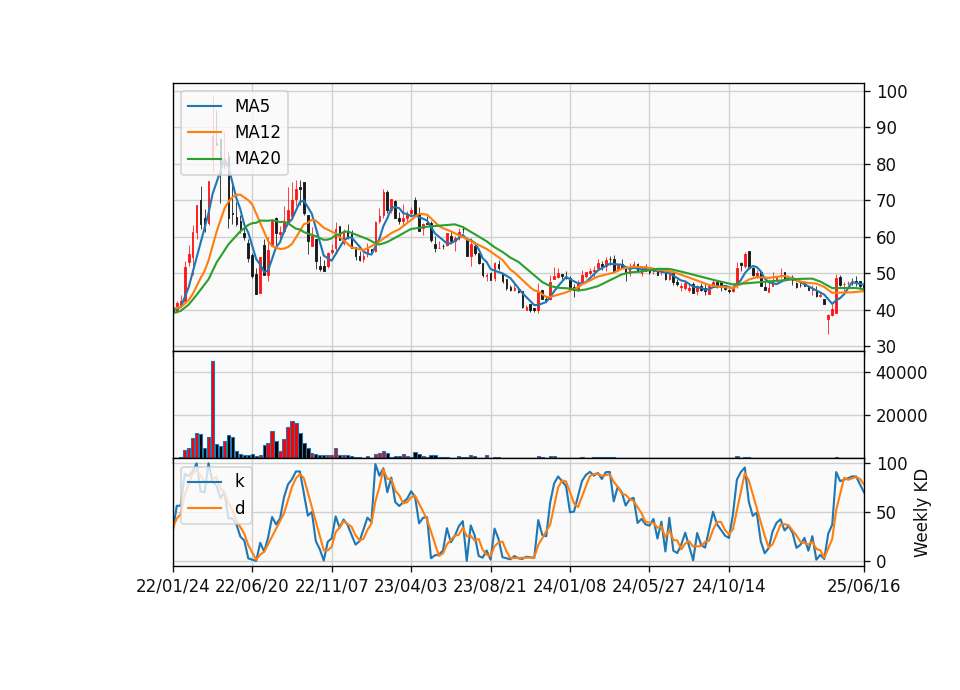Click the price axis value 60
Screen dimensions: 960x690
tap(887, 238)
